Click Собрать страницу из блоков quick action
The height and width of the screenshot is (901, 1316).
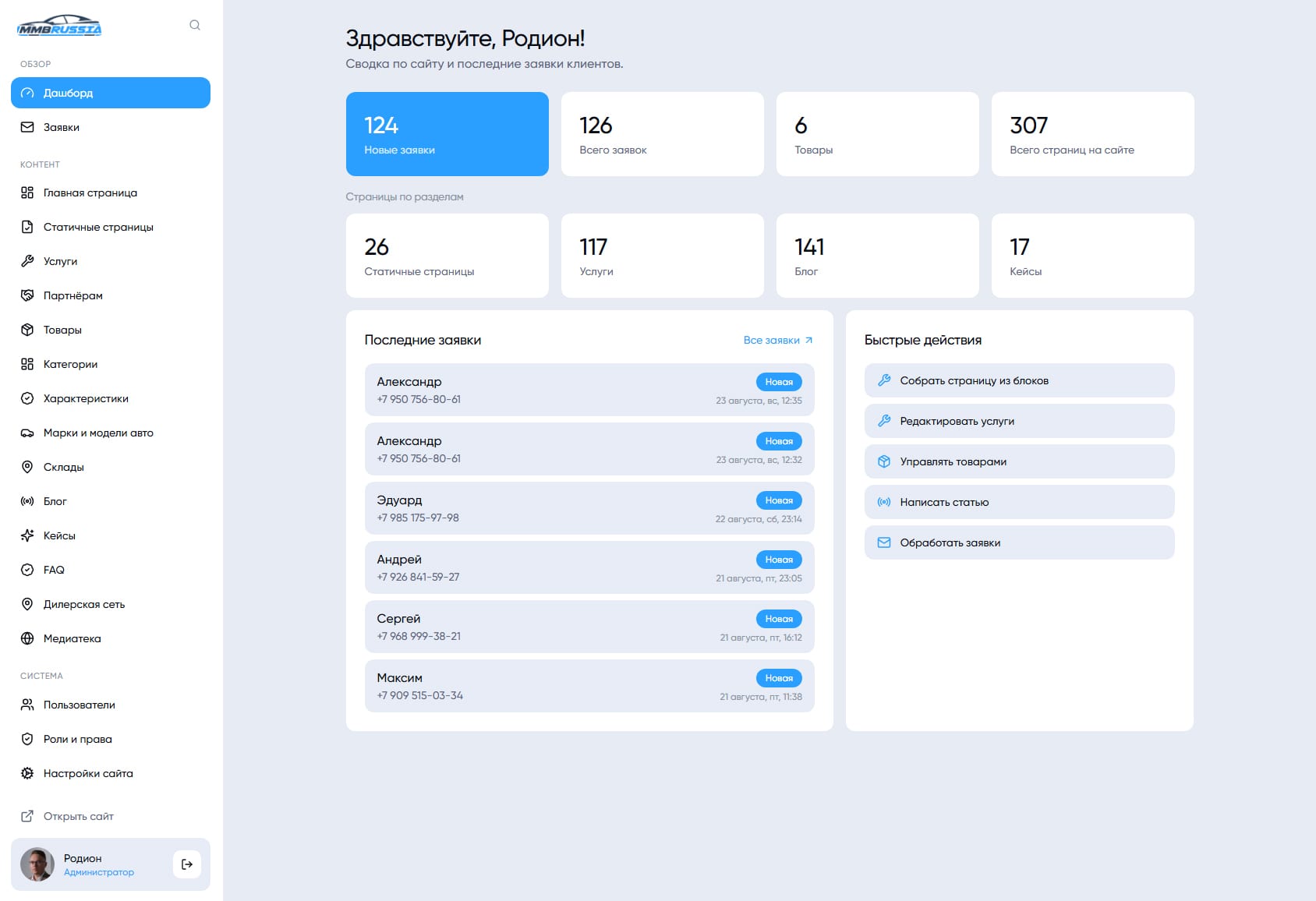(x=1019, y=380)
